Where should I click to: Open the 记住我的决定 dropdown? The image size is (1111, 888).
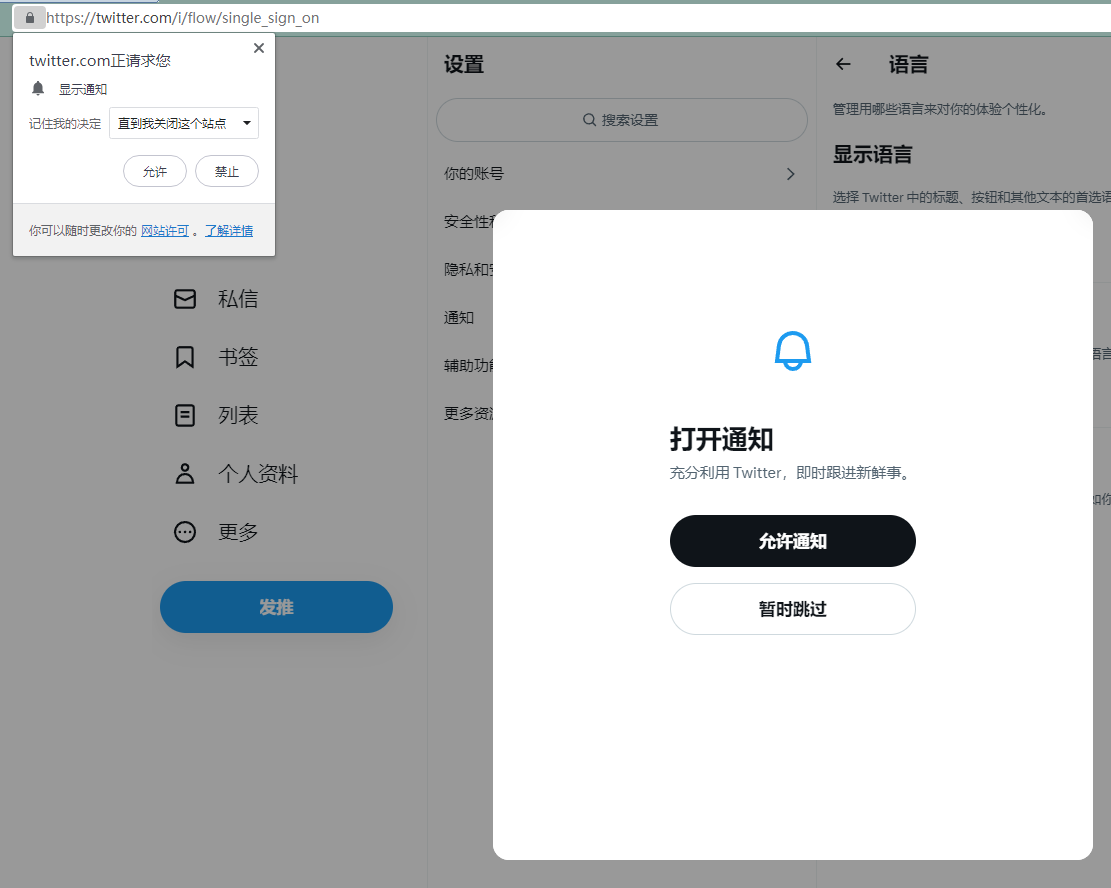(184, 123)
